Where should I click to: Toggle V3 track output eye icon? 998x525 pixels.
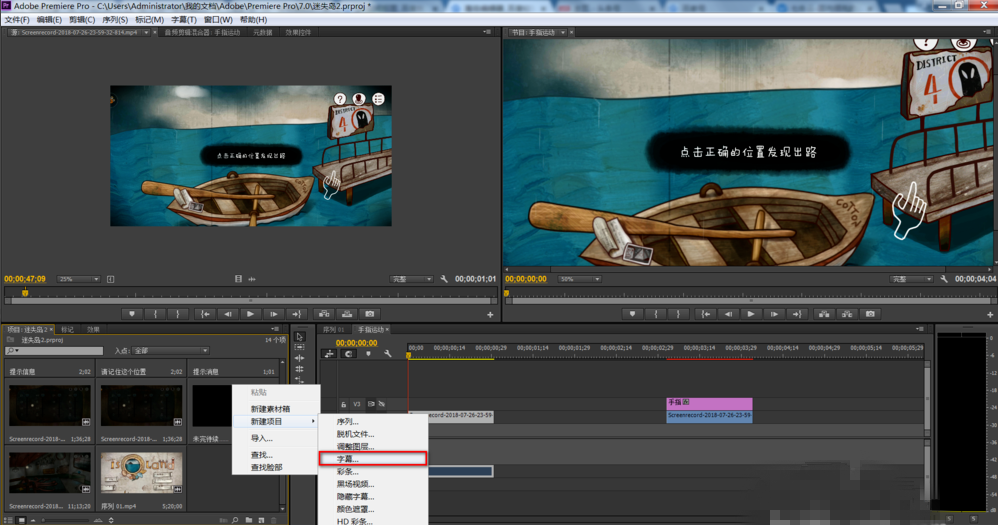coord(380,404)
